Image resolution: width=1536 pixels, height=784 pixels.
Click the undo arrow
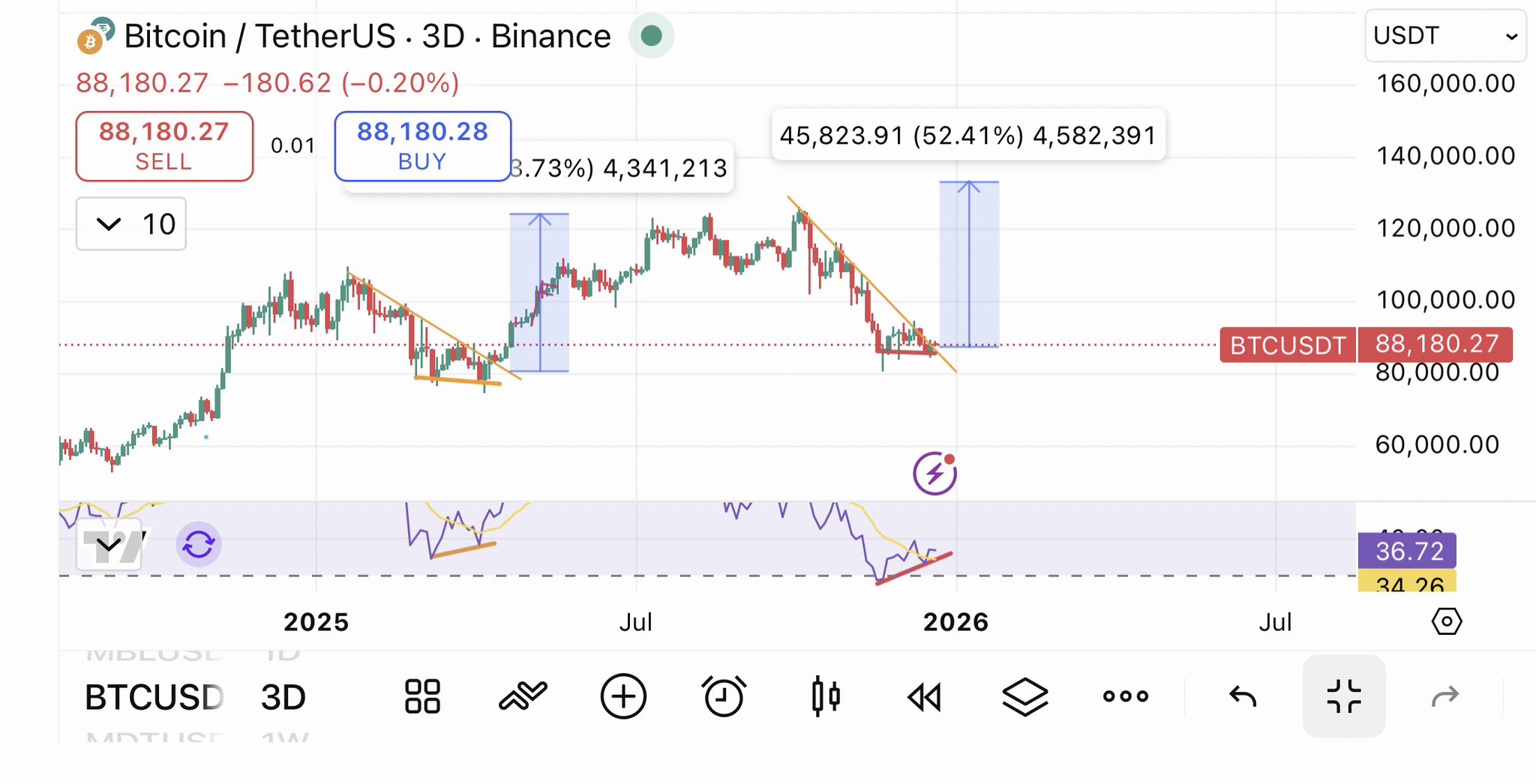(x=1241, y=696)
